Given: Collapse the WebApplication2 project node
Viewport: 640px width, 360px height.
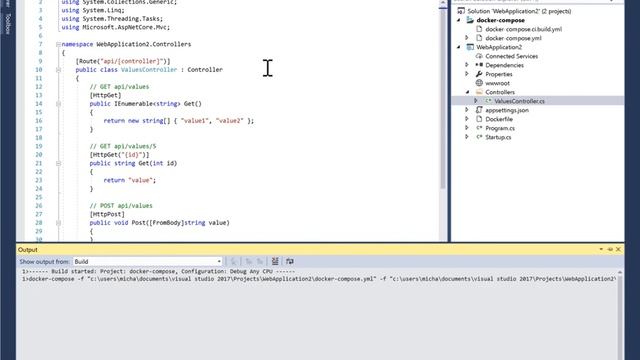Looking at the screenshot, I should click(x=458, y=47).
